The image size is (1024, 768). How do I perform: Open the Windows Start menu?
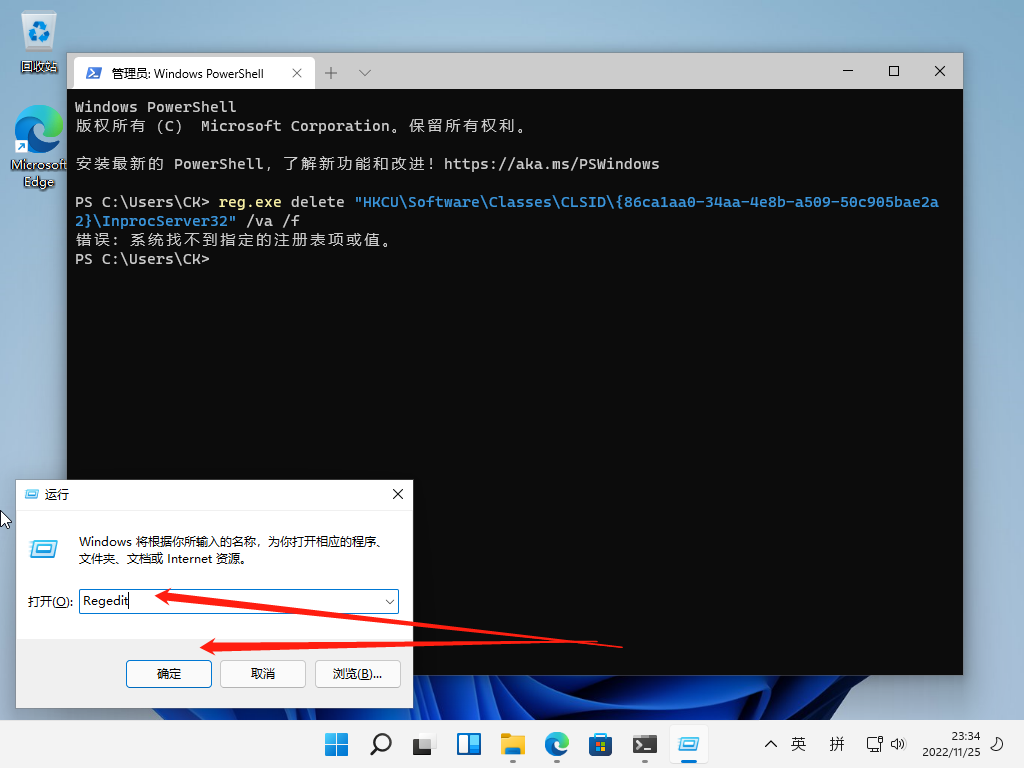click(336, 744)
